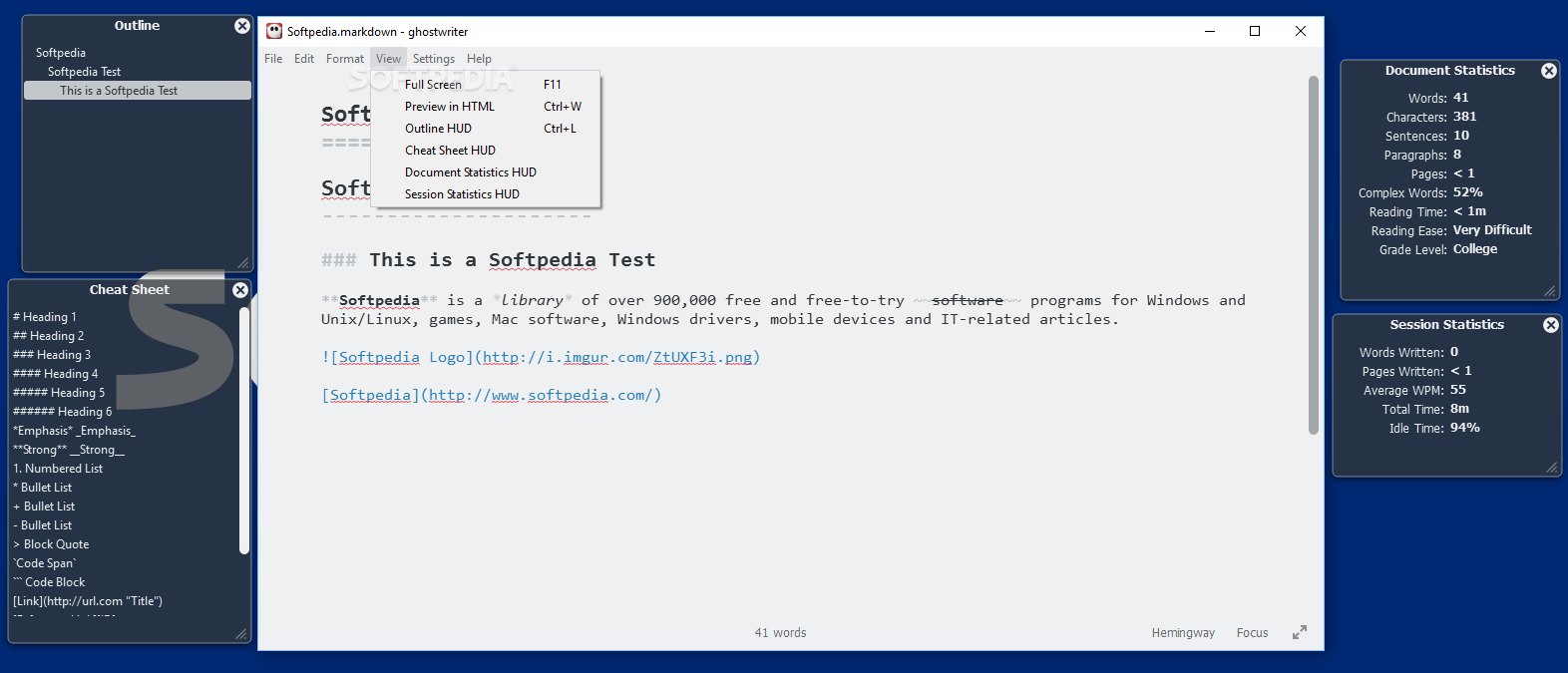Close the open View menu
The height and width of the screenshot is (673, 1568).
388,59
